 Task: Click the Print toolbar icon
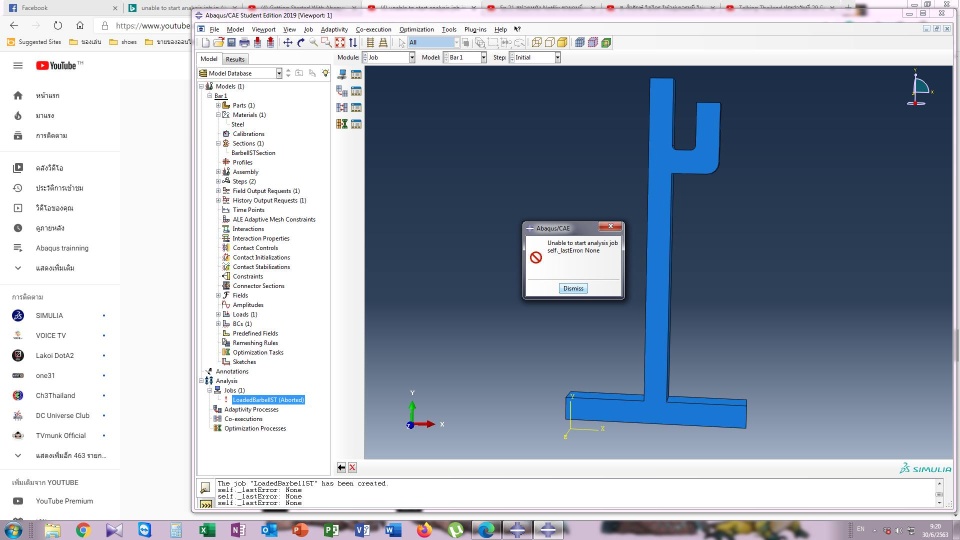point(244,42)
